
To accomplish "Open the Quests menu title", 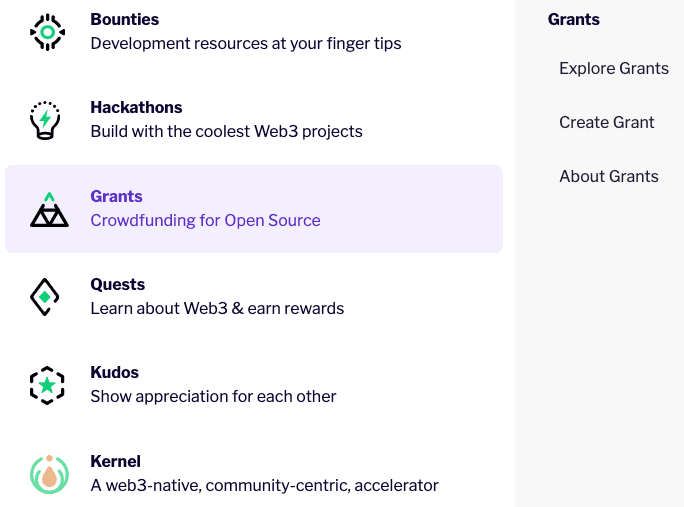I will click(117, 284).
